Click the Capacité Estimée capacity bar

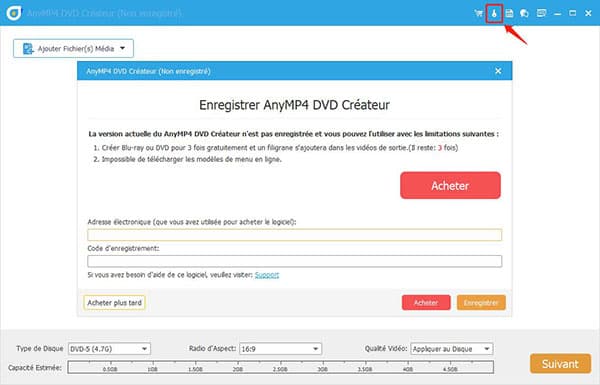tap(280, 367)
